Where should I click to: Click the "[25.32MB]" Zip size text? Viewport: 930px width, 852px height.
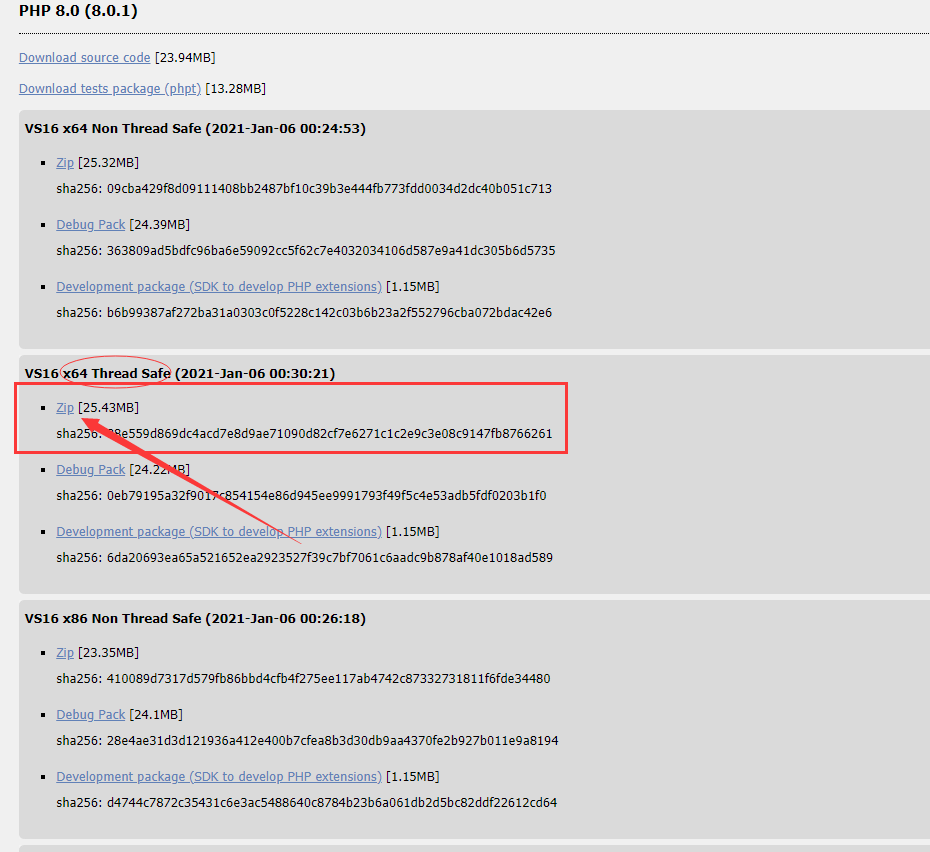tap(109, 163)
